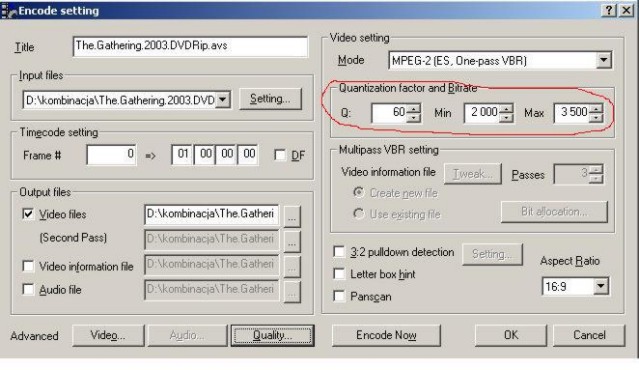The width and height of the screenshot is (639, 370).
Task: Open the Mode dropdown showing MPEG-2 One-pass VBR
Action: [604, 61]
